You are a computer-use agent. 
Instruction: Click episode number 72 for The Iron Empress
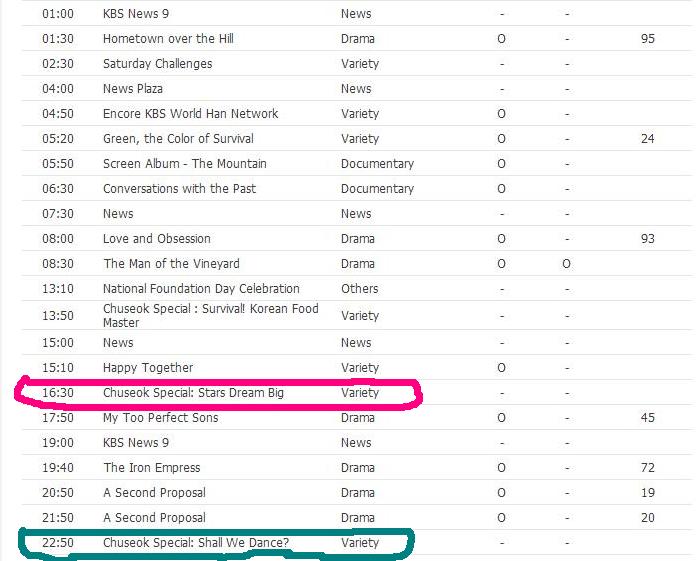[648, 468]
